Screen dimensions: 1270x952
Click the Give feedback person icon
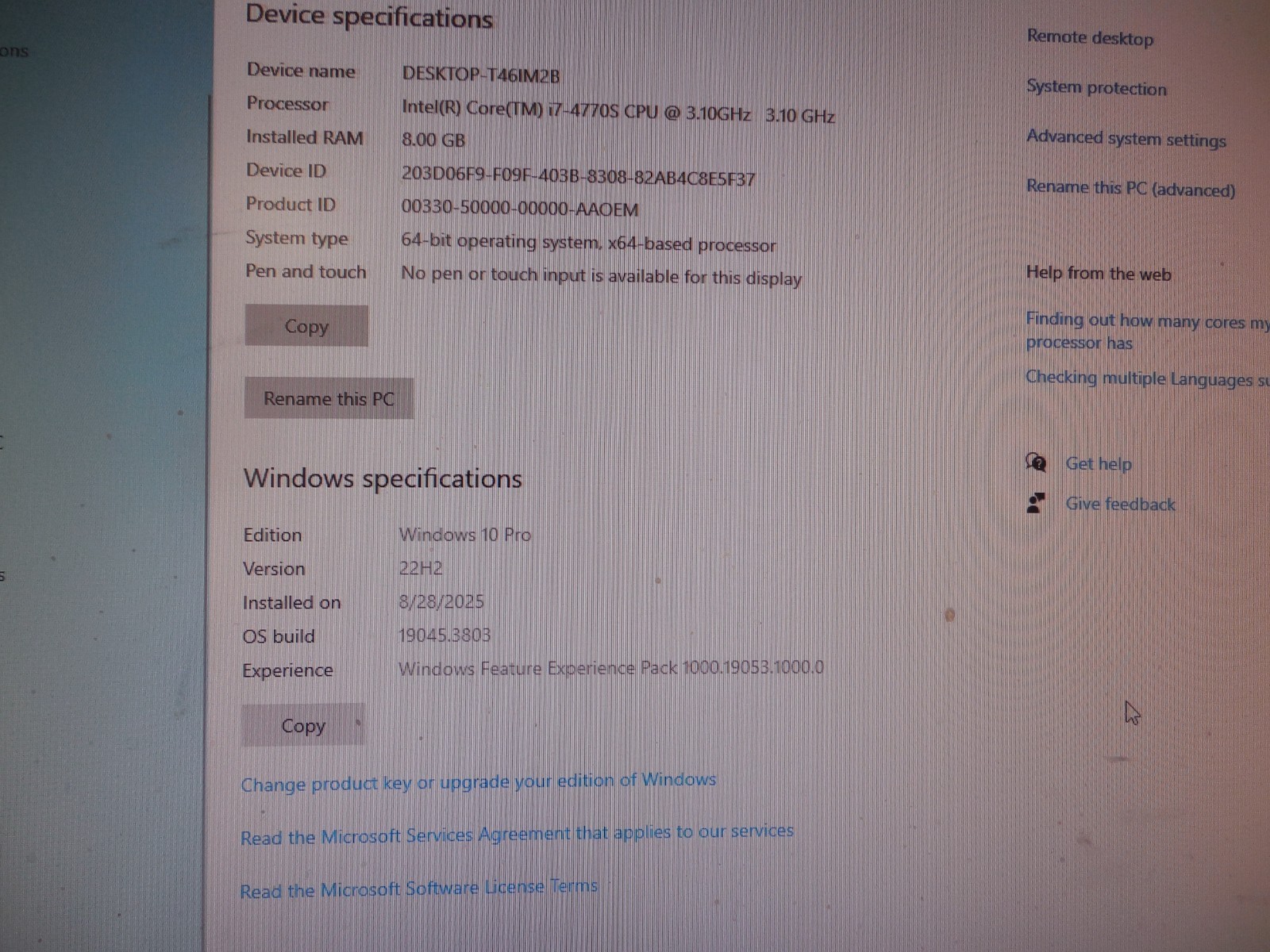tap(1036, 503)
